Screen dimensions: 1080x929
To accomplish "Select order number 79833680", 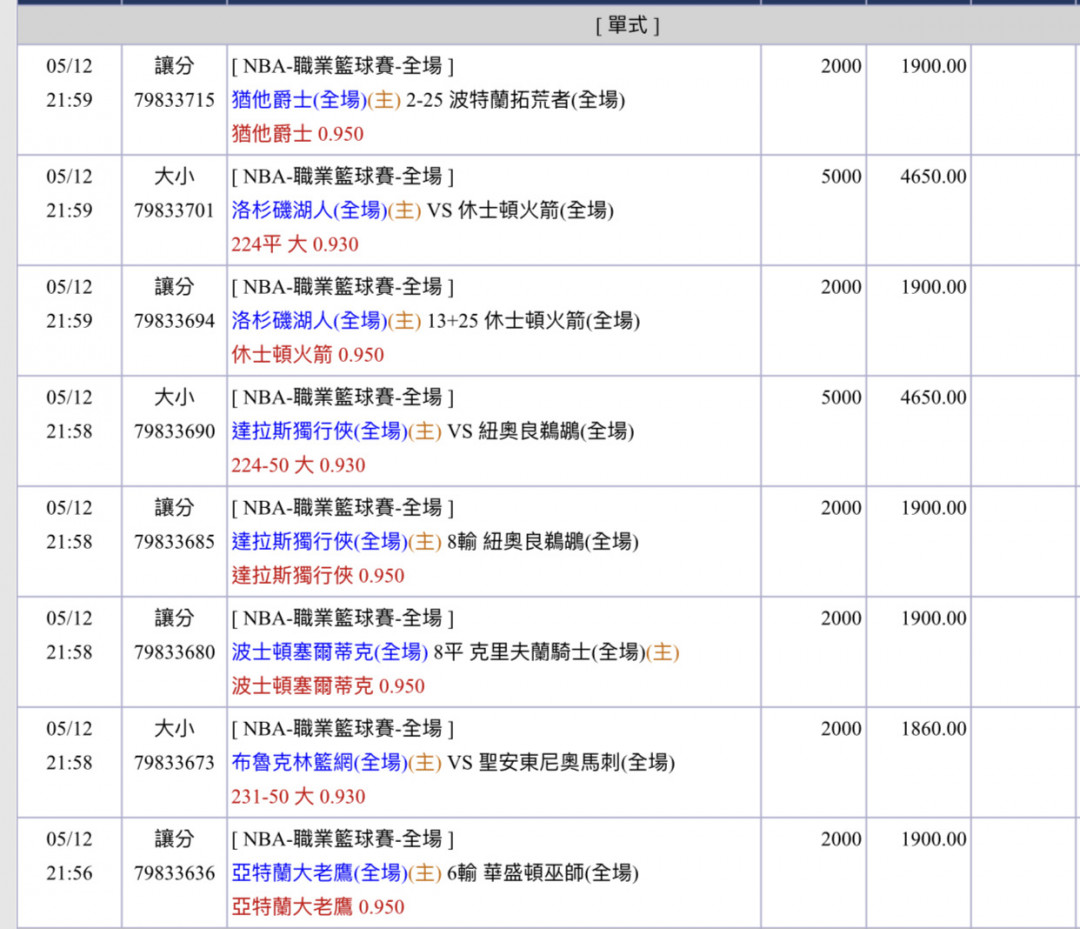I will click(x=174, y=652).
